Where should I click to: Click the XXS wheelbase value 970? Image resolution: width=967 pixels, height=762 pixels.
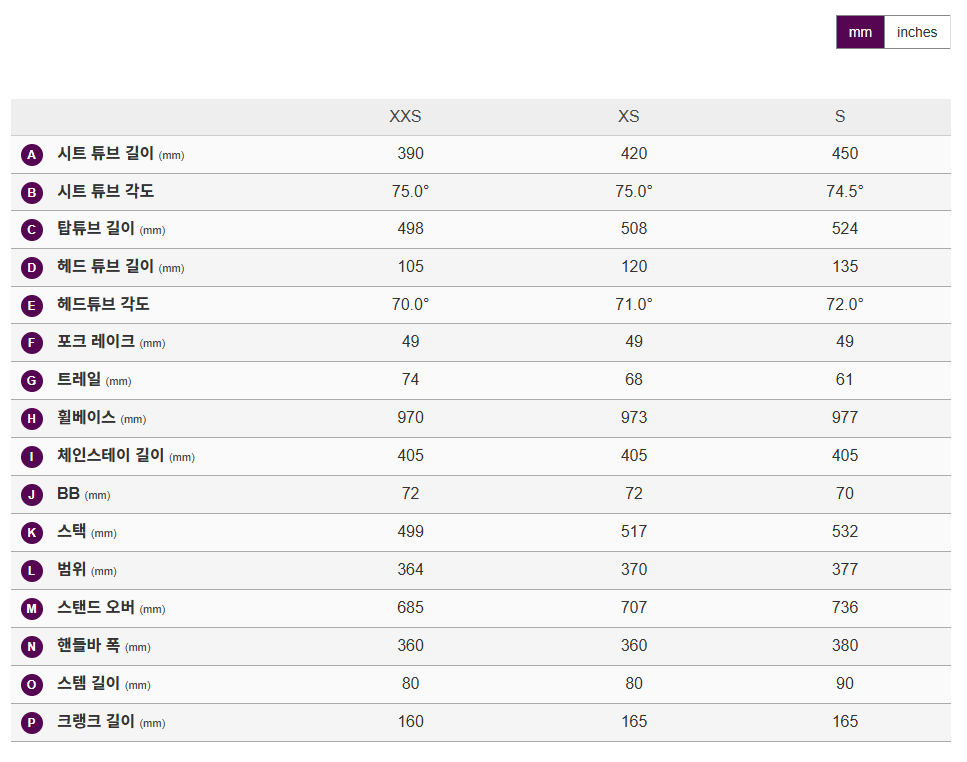pos(410,418)
